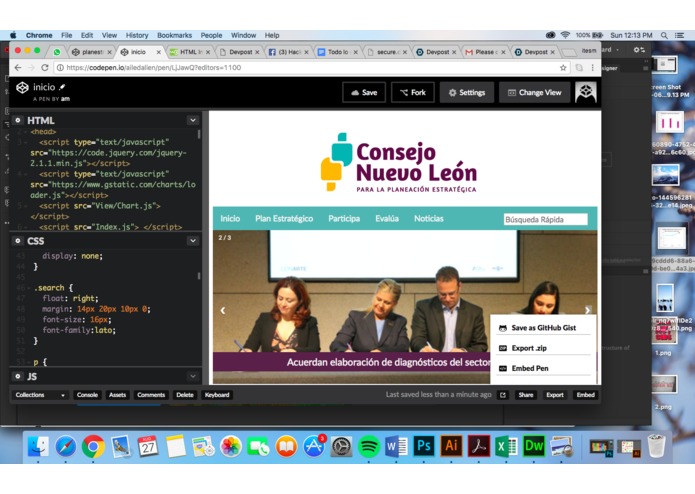Image resolution: width=695 pixels, height=494 pixels.
Task: Edit pen title using the pencil icon
Action: pos(62,87)
